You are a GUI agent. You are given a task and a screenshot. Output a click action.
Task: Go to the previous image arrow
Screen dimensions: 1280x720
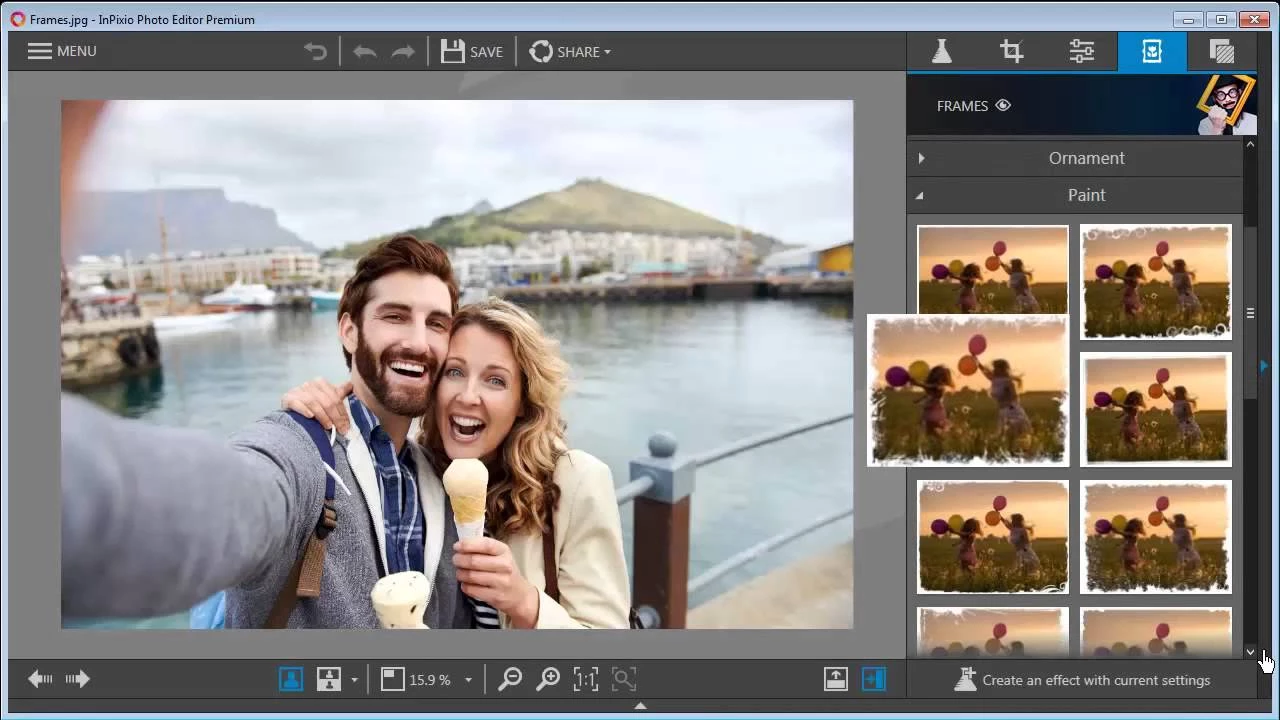pyautogui.click(x=40, y=680)
